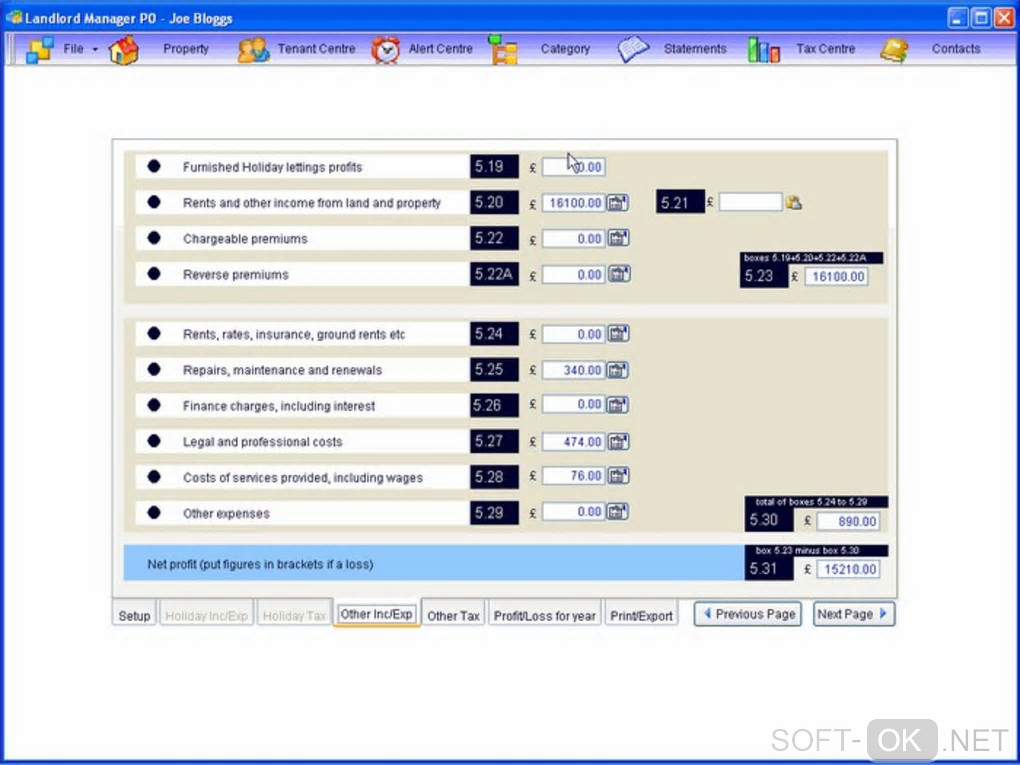Click the 474.00 legal costs field
1020x765 pixels.
pyautogui.click(x=574, y=442)
